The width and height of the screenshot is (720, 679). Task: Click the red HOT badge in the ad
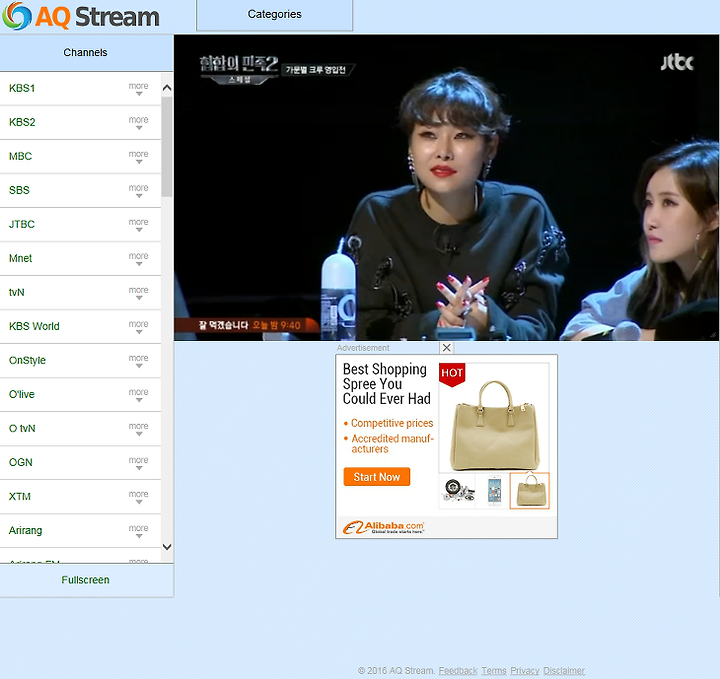click(x=452, y=375)
